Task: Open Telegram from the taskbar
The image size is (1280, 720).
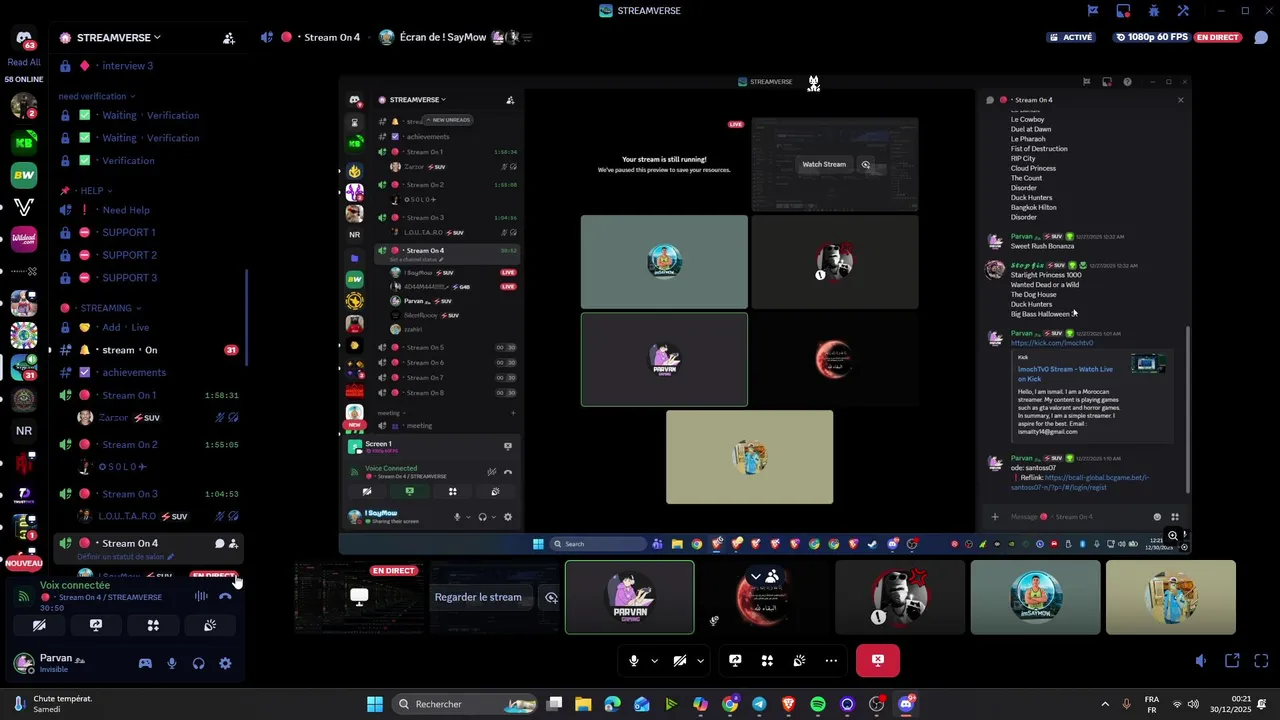Action: [x=759, y=704]
